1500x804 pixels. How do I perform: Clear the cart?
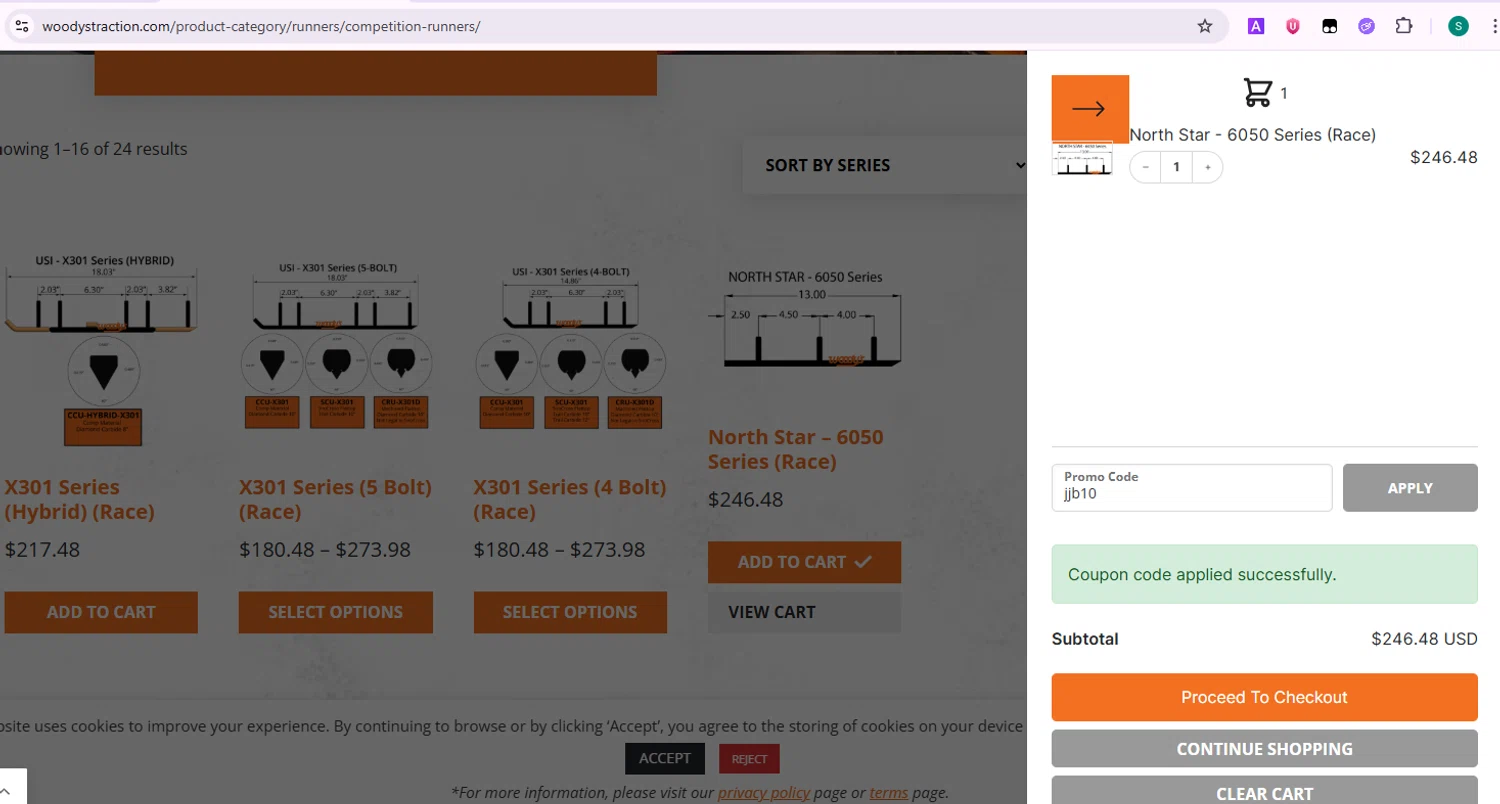click(x=1264, y=790)
